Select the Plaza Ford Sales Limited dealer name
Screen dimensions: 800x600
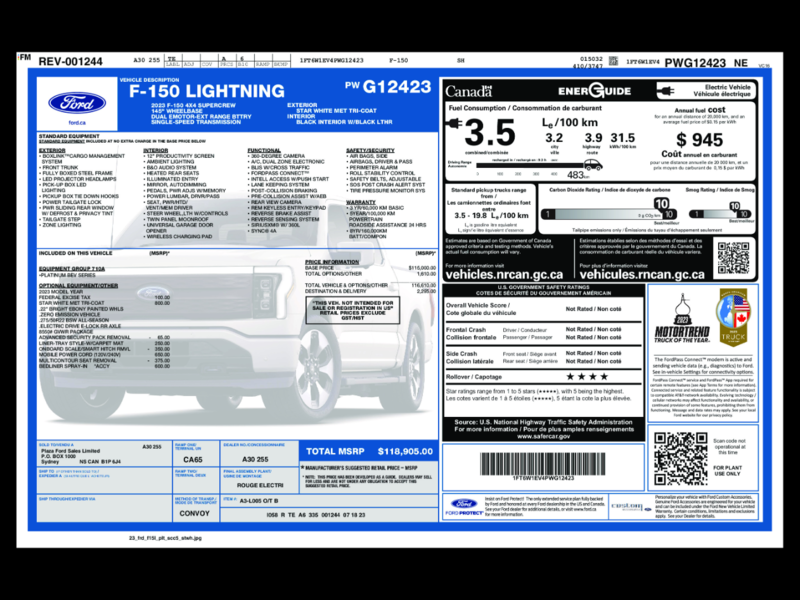tap(70, 451)
